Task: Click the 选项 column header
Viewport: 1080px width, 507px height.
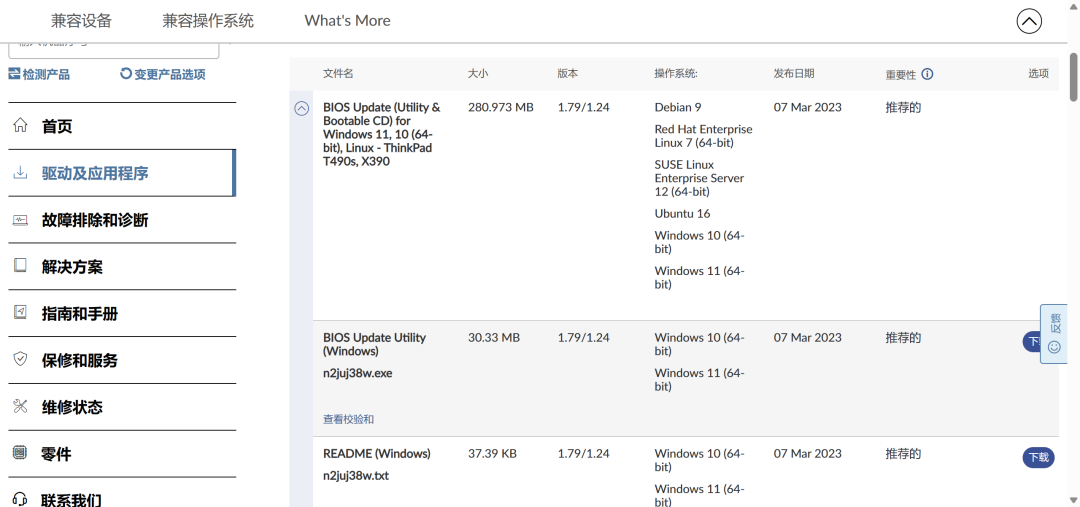Action: pos(1039,74)
